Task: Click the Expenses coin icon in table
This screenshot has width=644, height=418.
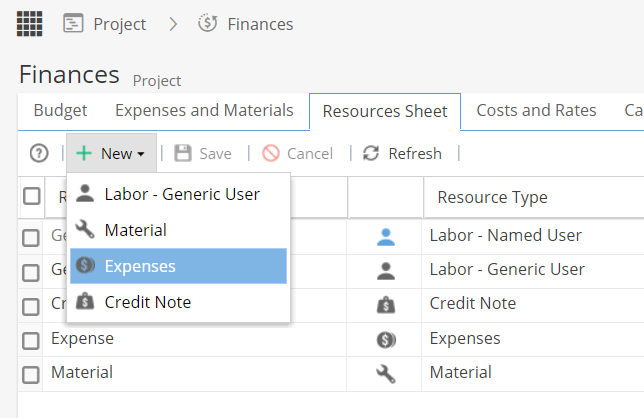Action: coord(386,340)
